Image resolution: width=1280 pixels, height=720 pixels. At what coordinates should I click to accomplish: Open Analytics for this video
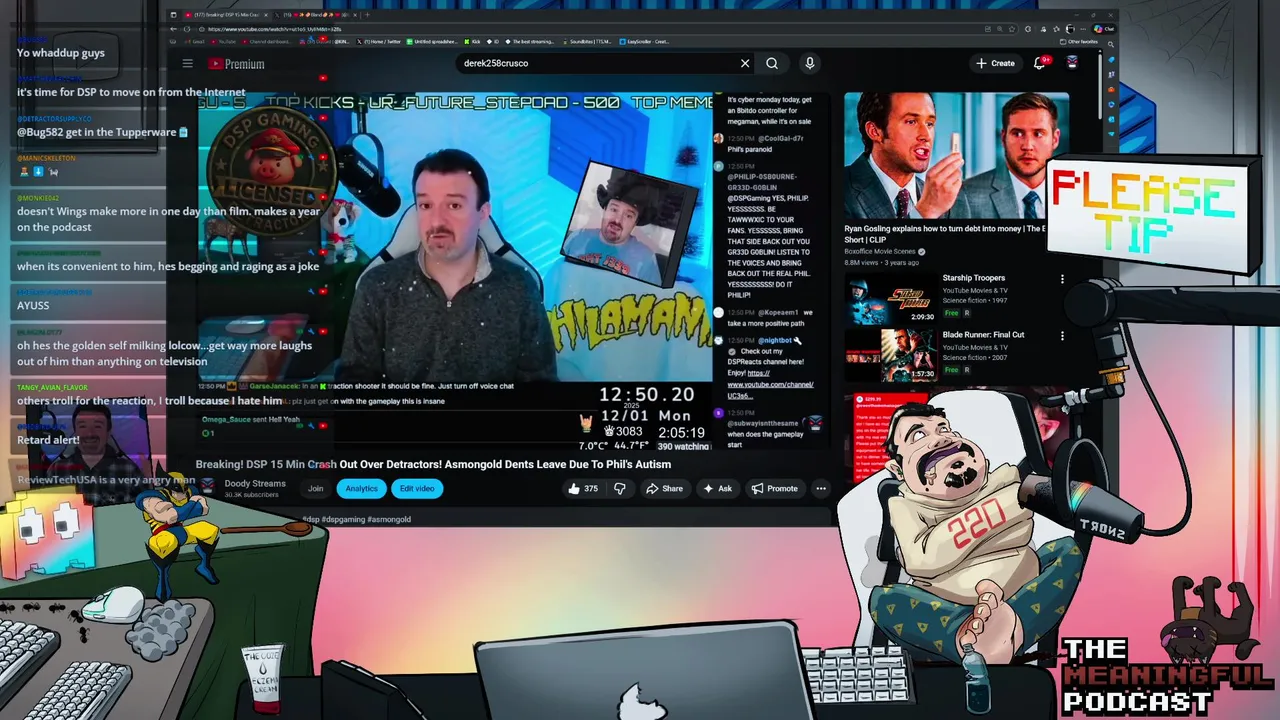pos(362,488)
